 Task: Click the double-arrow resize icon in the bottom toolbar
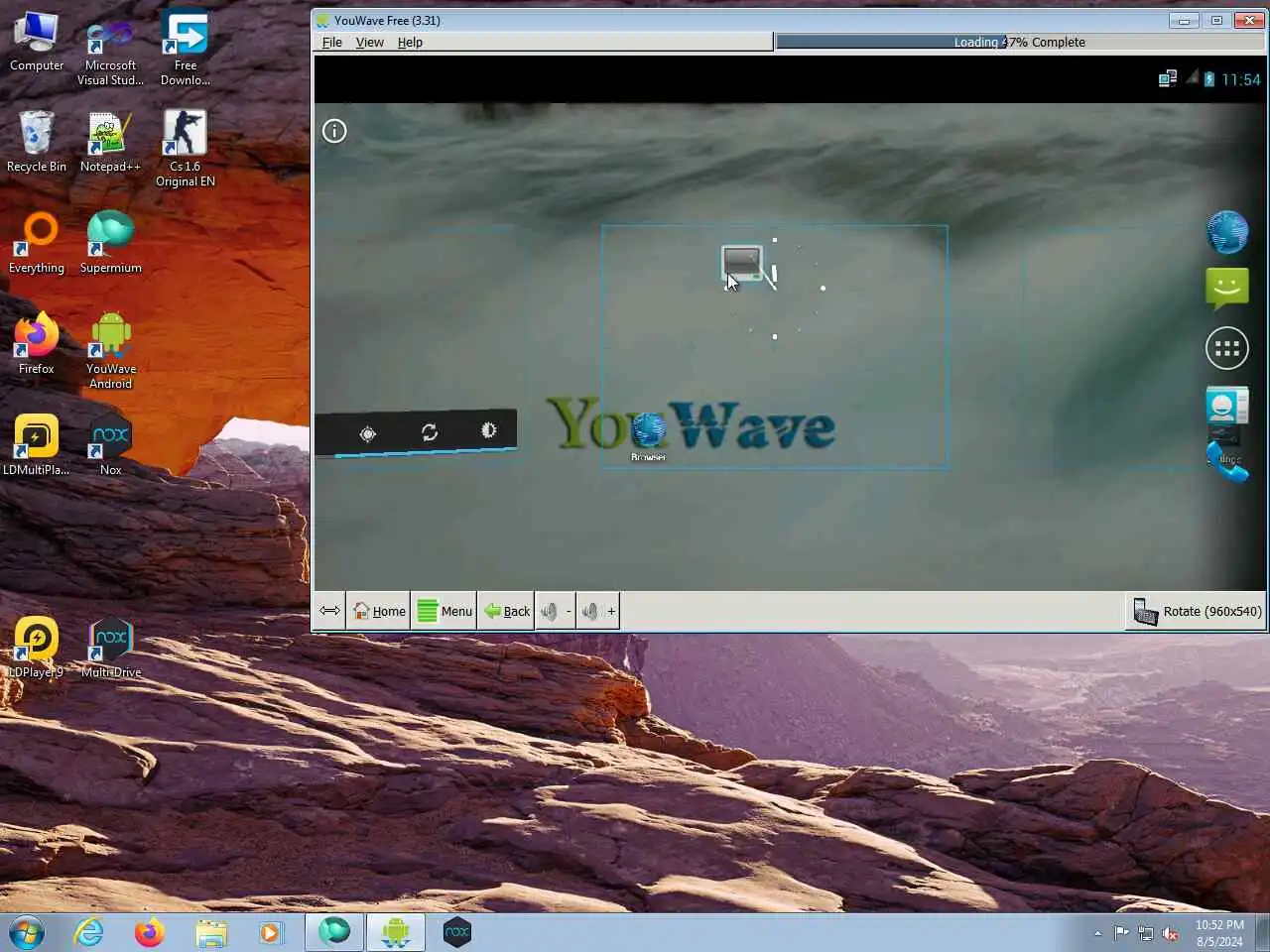(x=329, y=611)
